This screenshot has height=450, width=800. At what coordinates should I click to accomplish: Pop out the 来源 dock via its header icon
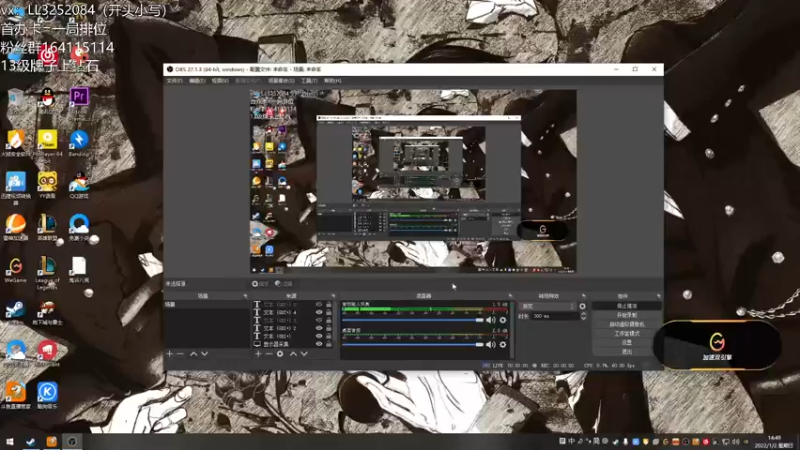pos(333,296)
